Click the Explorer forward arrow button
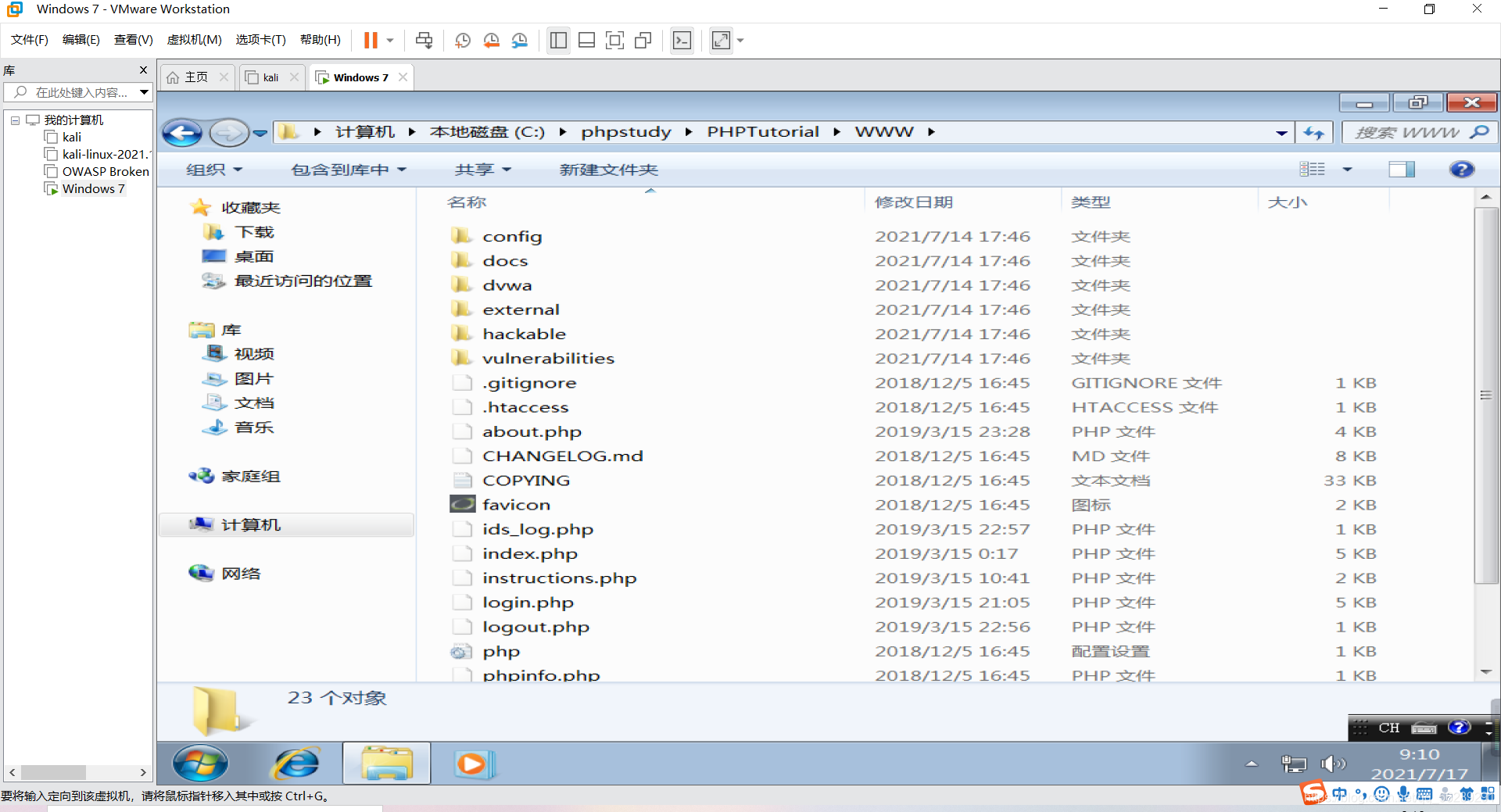 click(x=228, y=133)
